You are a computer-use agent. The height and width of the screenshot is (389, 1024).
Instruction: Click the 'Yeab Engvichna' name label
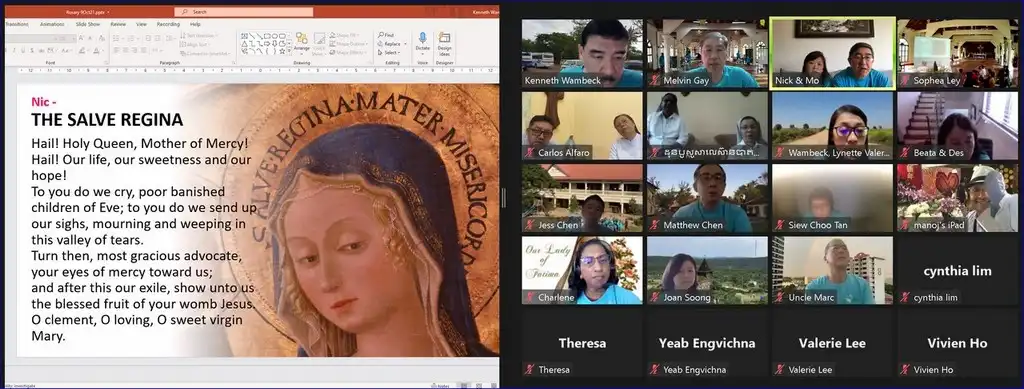(x=694, y=369)
